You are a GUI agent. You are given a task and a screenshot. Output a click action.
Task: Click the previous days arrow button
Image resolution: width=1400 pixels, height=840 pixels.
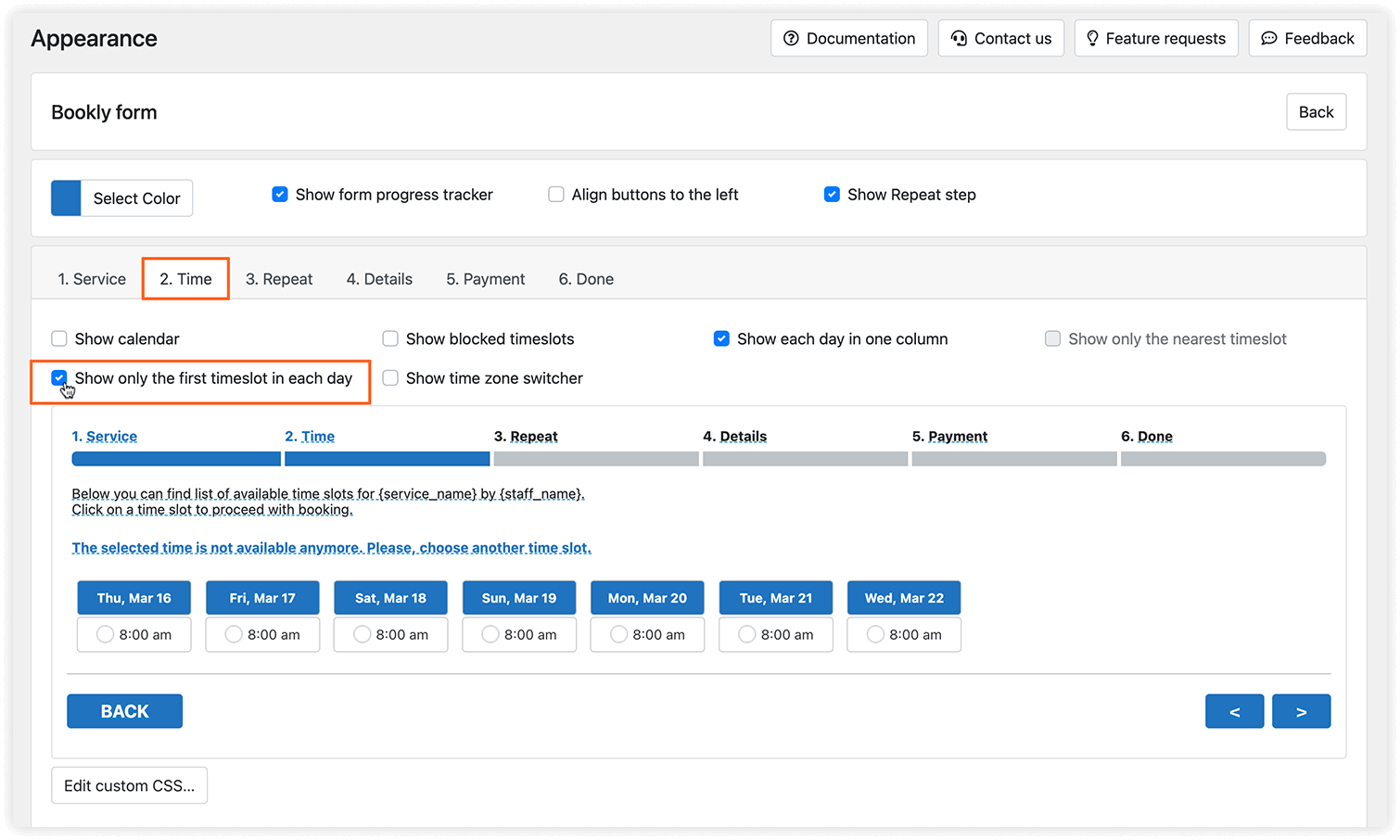[1234, 711]
